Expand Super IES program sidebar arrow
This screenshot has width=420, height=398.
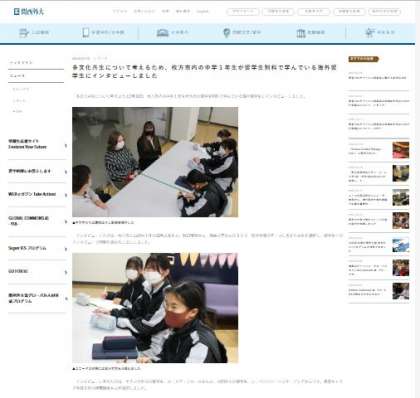pos(66,249)
